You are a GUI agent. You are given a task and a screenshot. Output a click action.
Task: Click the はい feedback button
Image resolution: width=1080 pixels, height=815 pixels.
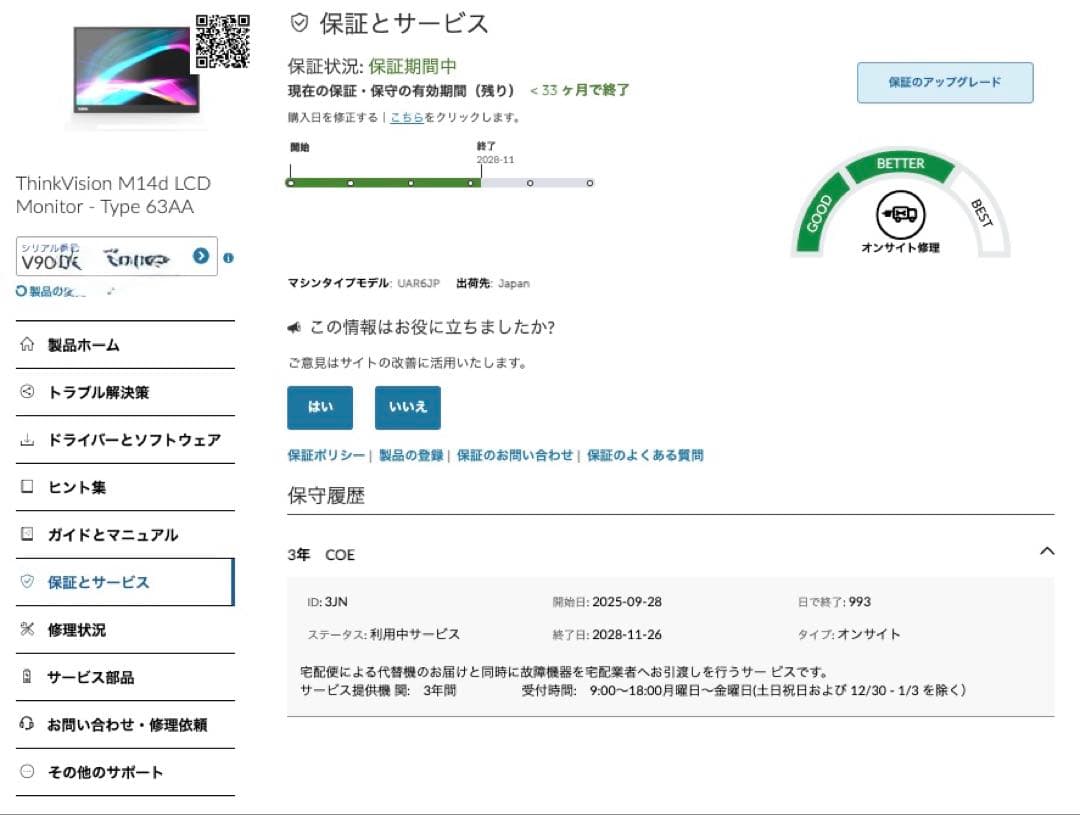[320, 407]
